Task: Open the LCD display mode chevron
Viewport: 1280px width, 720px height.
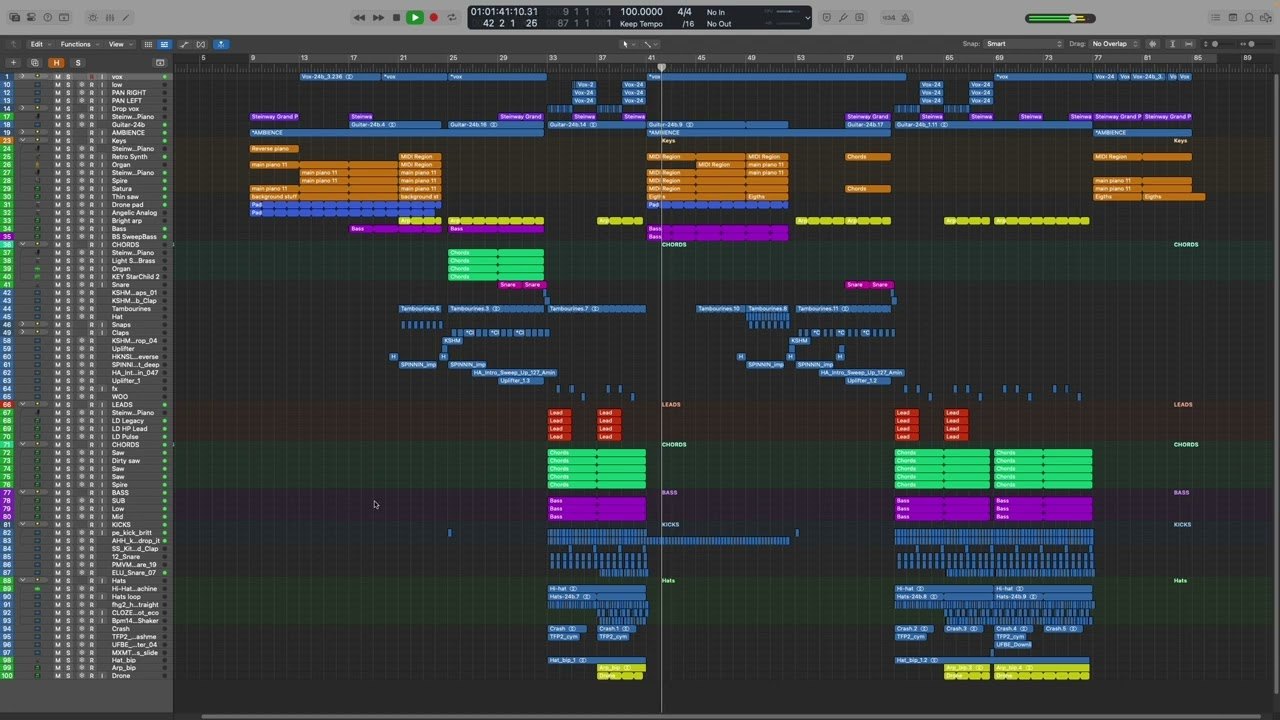Action: click(807, 17)
